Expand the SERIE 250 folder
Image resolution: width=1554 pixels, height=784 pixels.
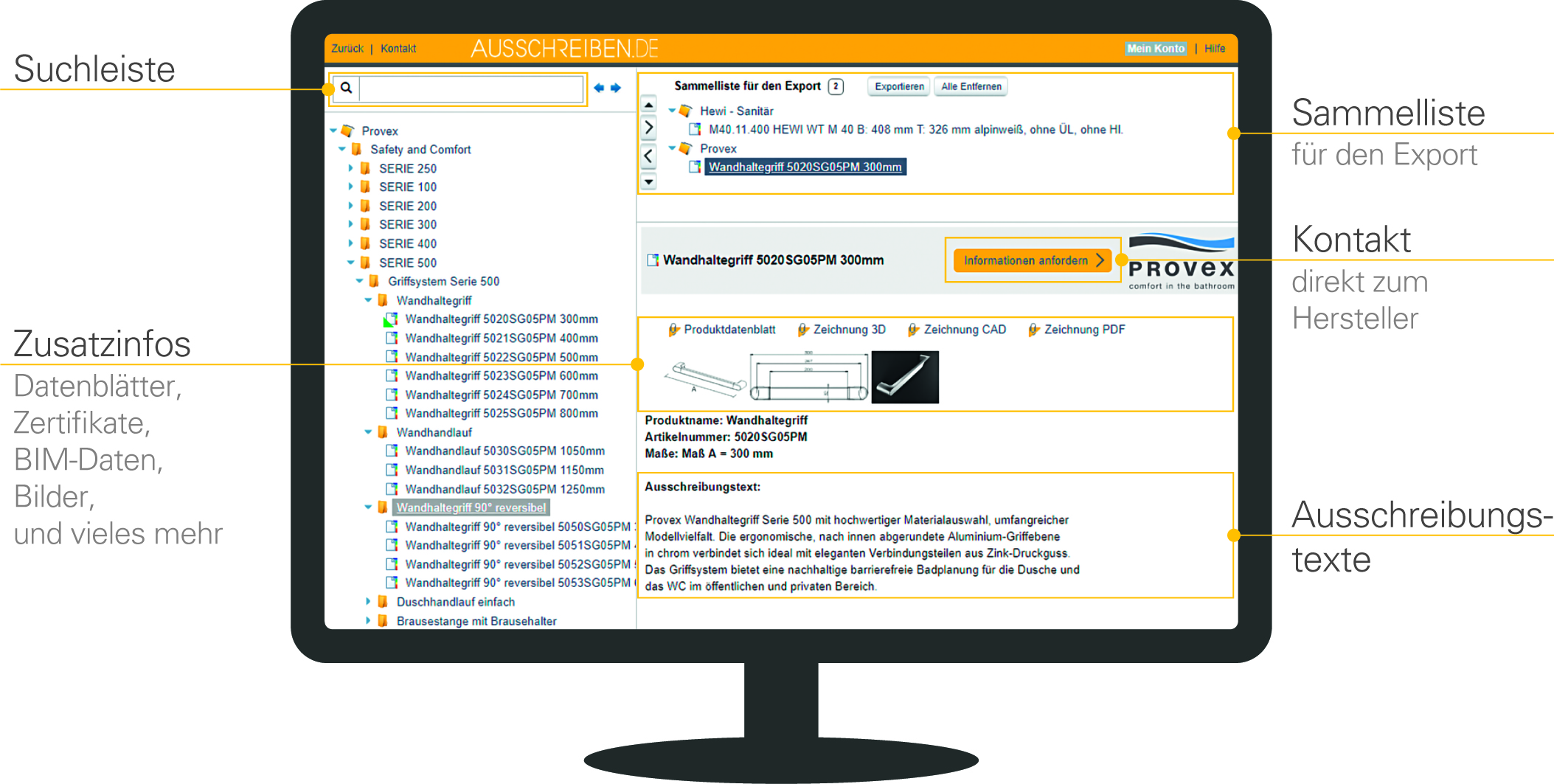(351, 168)
